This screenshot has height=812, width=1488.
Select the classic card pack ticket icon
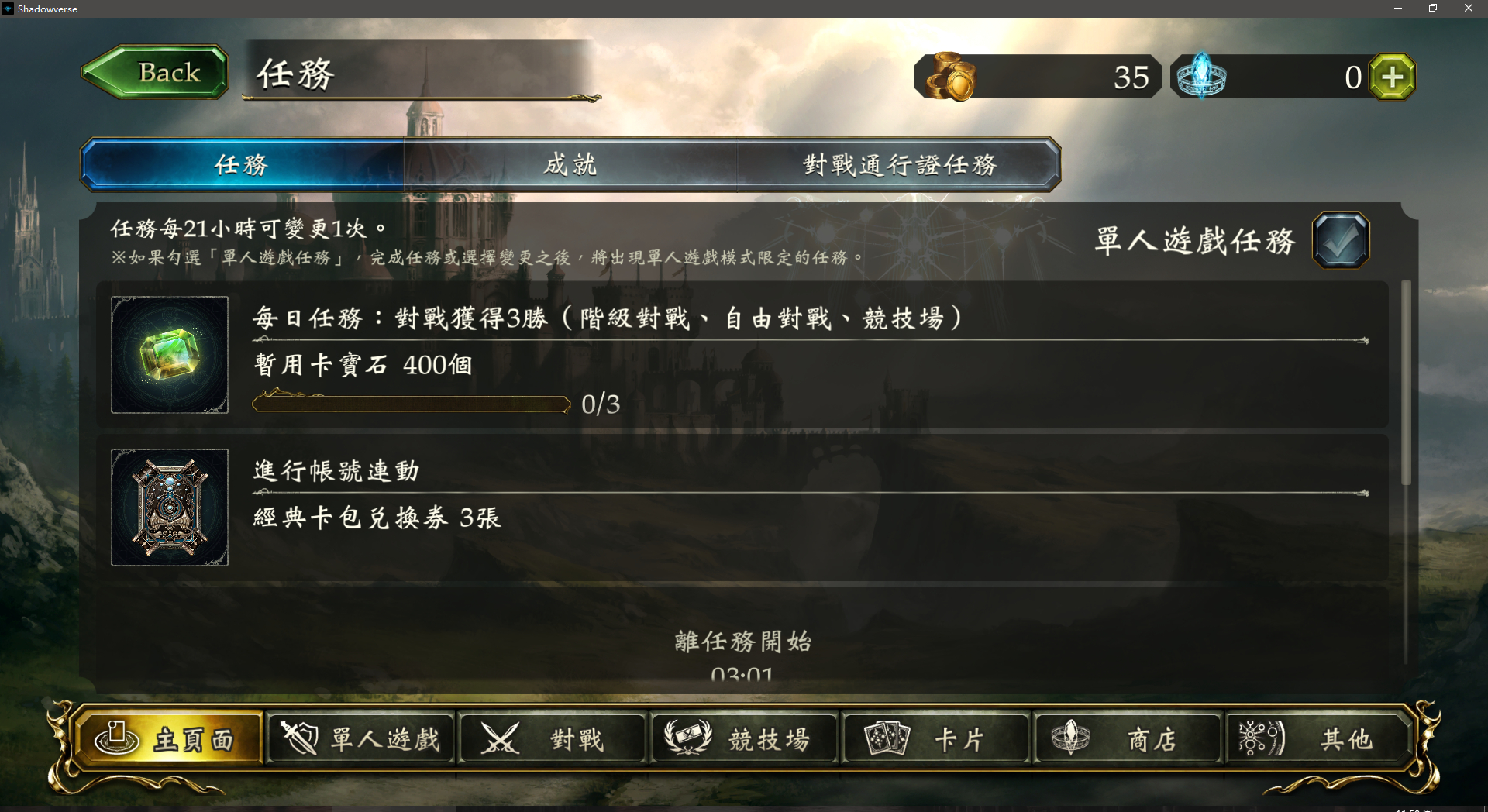[170, 507]
